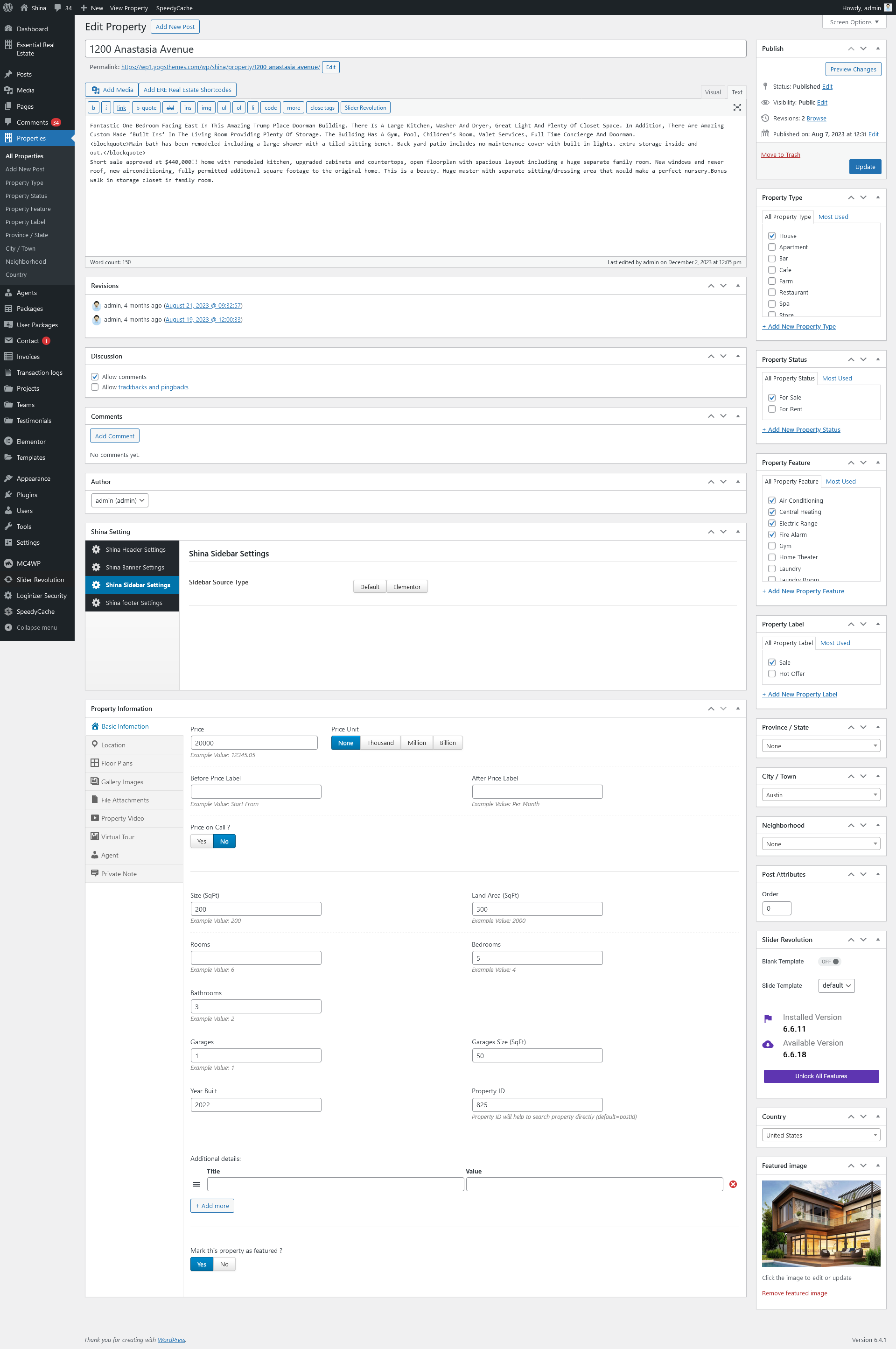
Task: Select the Thousand price unit option
Action: pos(380,743)
